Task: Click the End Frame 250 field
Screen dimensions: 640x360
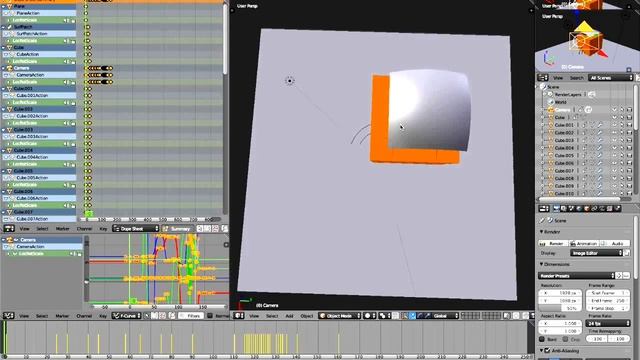Action: coord(608,300)
